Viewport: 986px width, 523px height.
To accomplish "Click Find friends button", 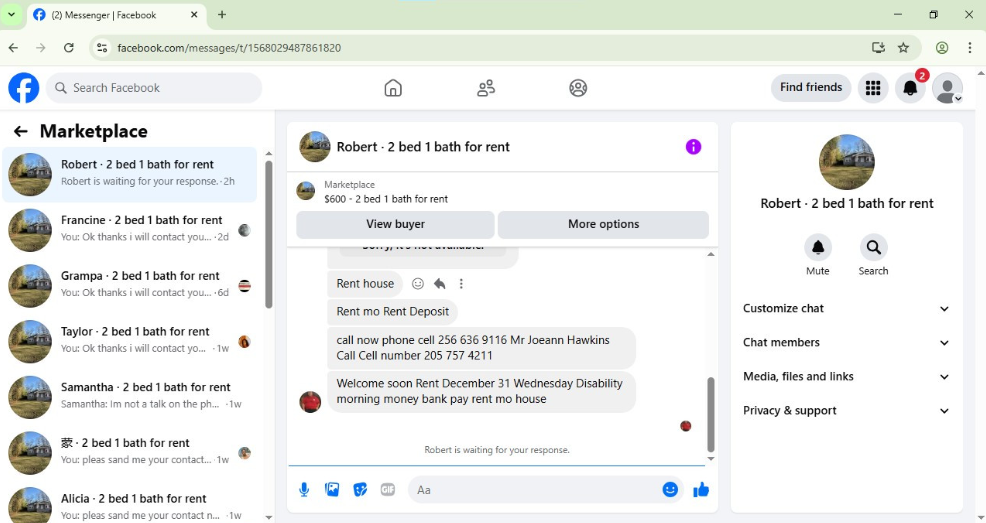I will coord(811,87).
